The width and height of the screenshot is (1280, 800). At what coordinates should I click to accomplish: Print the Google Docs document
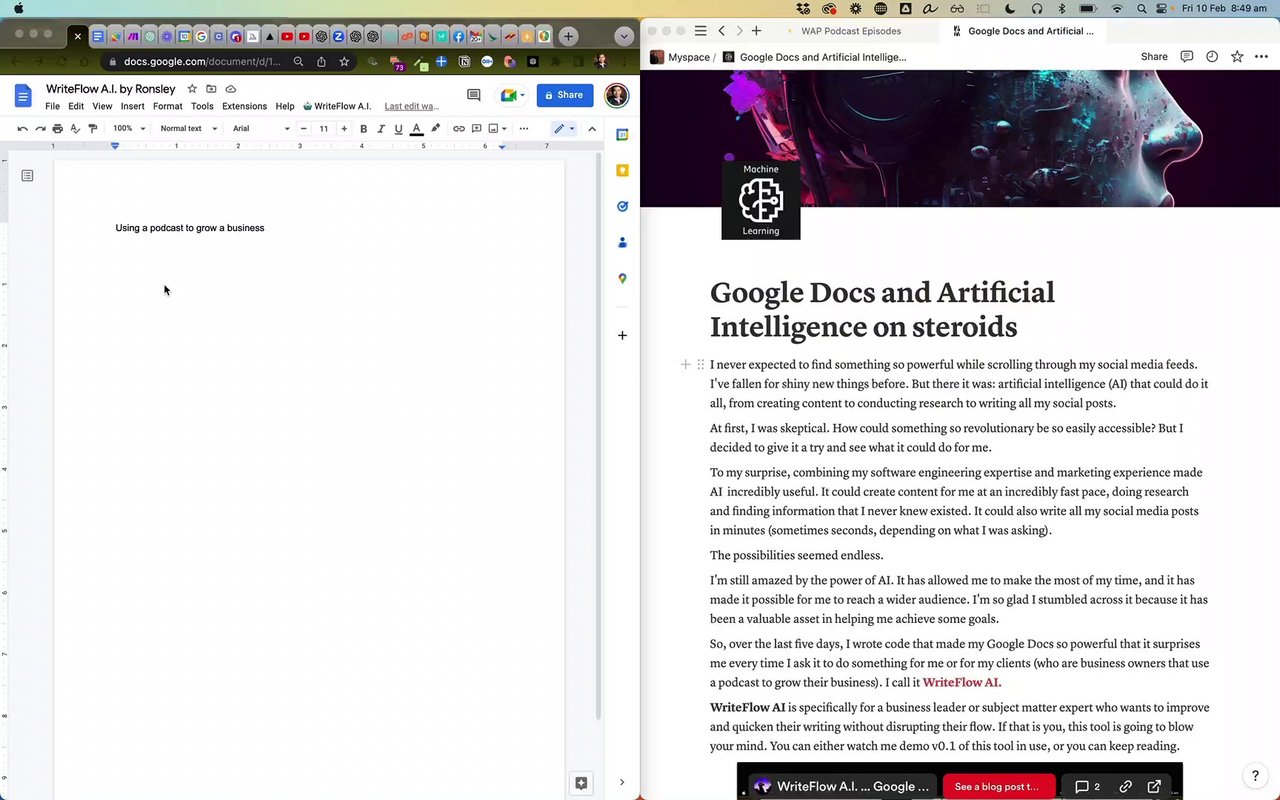(57, 128)
